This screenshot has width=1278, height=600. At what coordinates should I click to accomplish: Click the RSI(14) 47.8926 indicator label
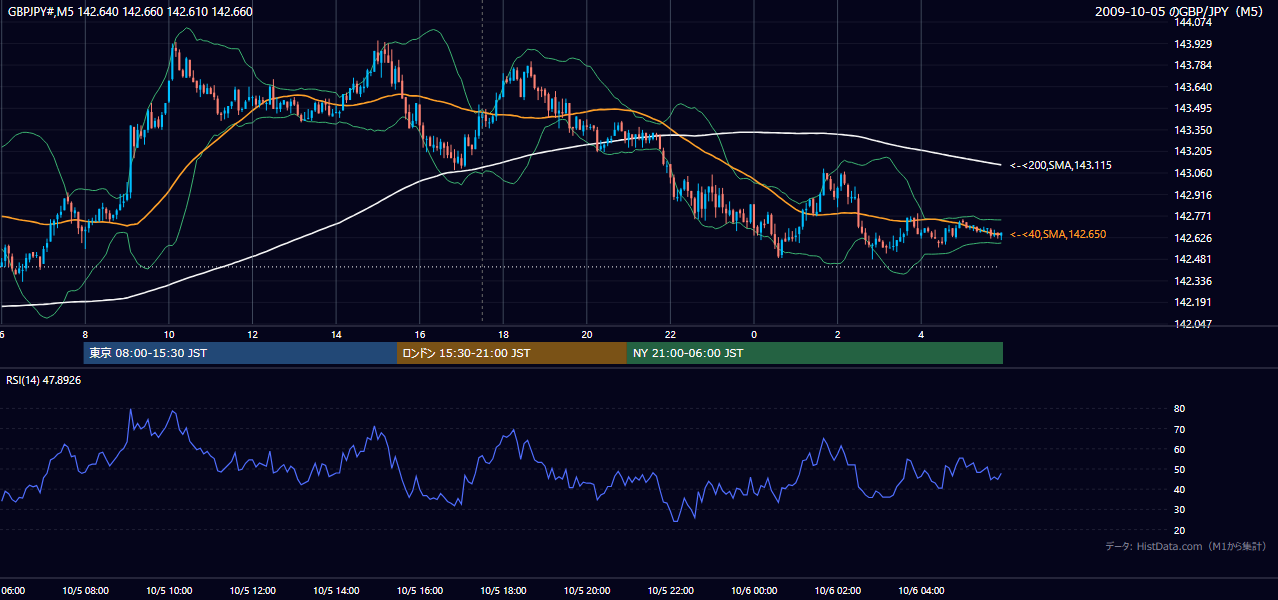[44, 380]
